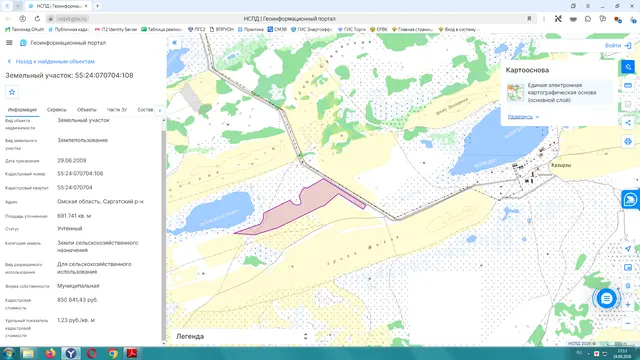Click the status value Учтенный
Screen dimensions: 640x360
click(69, 229)
